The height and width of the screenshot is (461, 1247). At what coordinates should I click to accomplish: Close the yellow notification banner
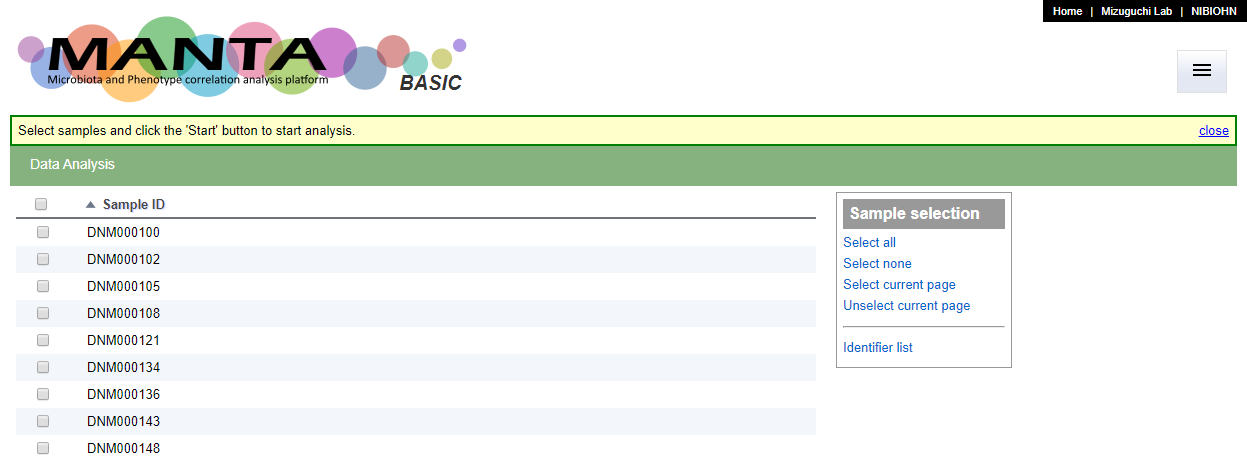tap(1214, 131)
